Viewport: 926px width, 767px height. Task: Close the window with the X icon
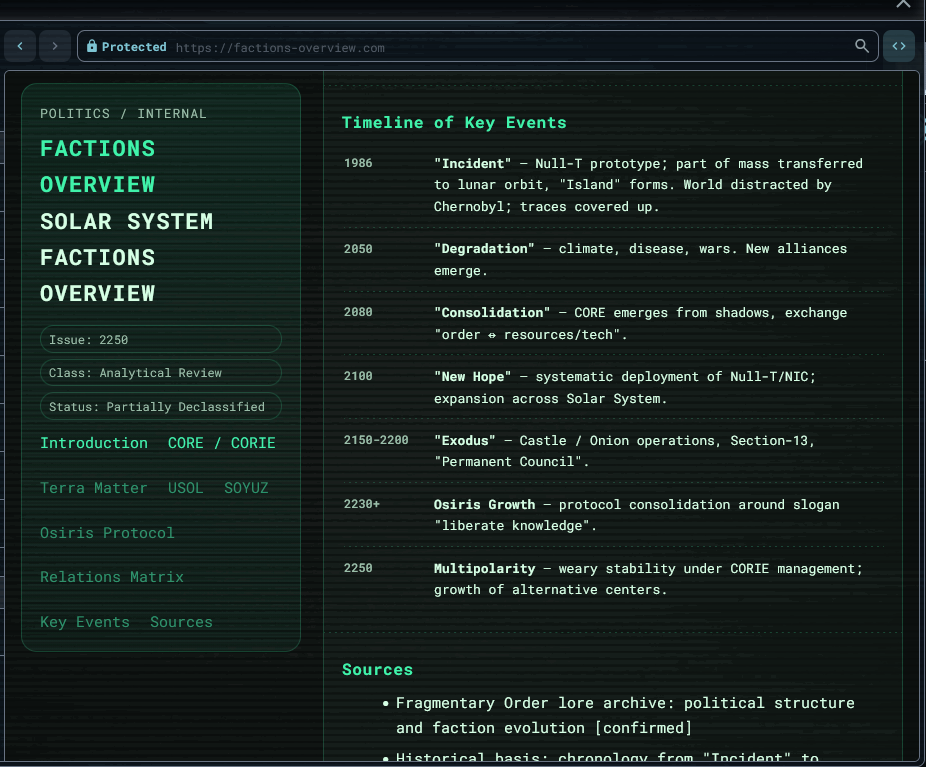[x=903, y=4]
